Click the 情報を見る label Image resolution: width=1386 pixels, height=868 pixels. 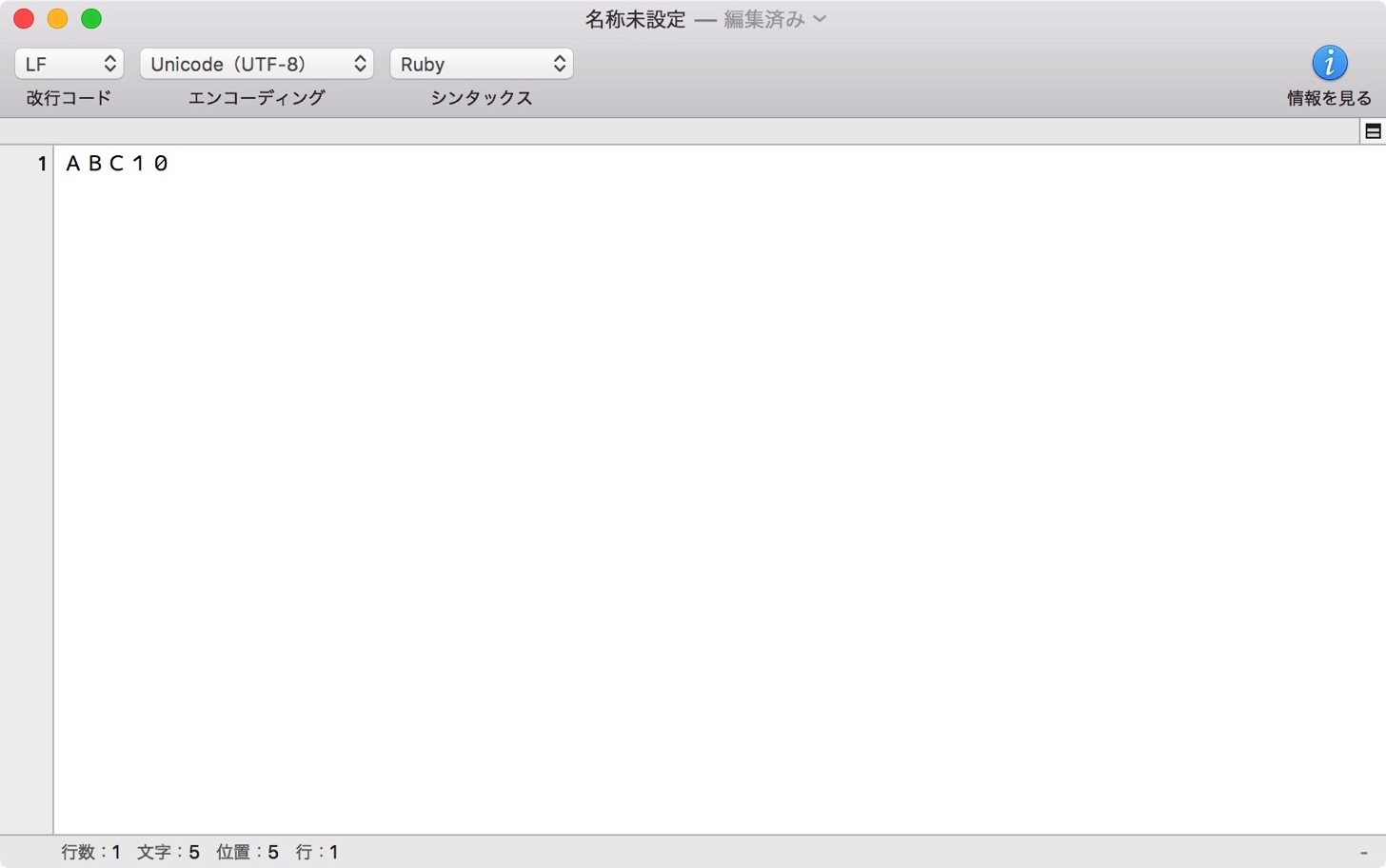tap(1329, 98)
